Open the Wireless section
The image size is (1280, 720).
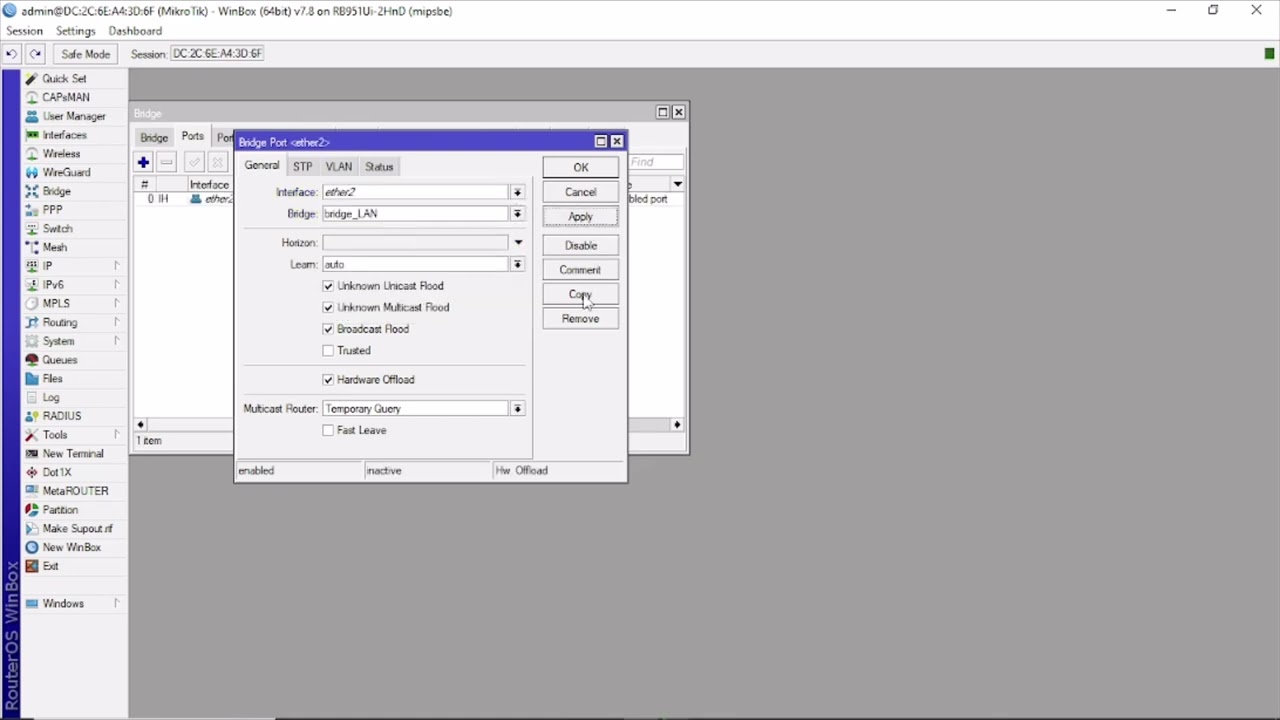61,154
